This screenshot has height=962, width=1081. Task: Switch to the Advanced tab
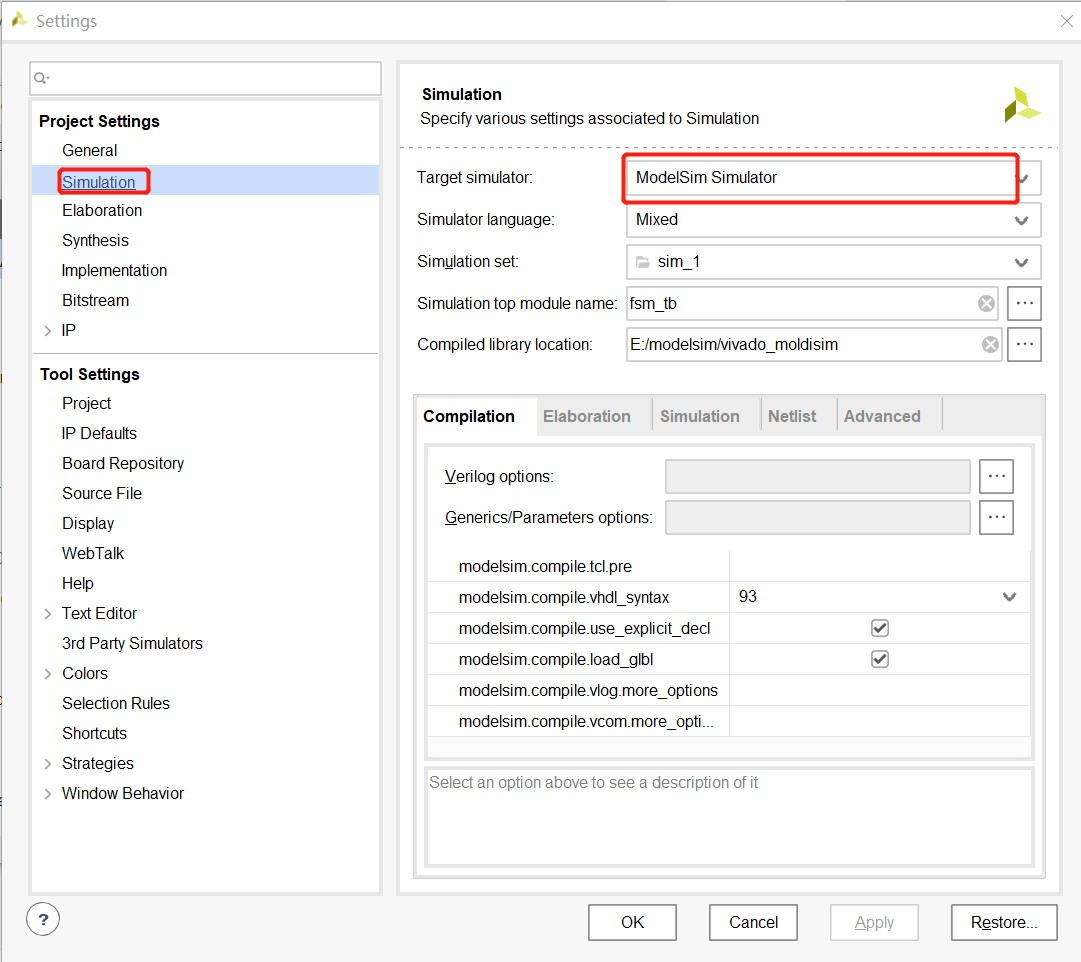(882, 416)
